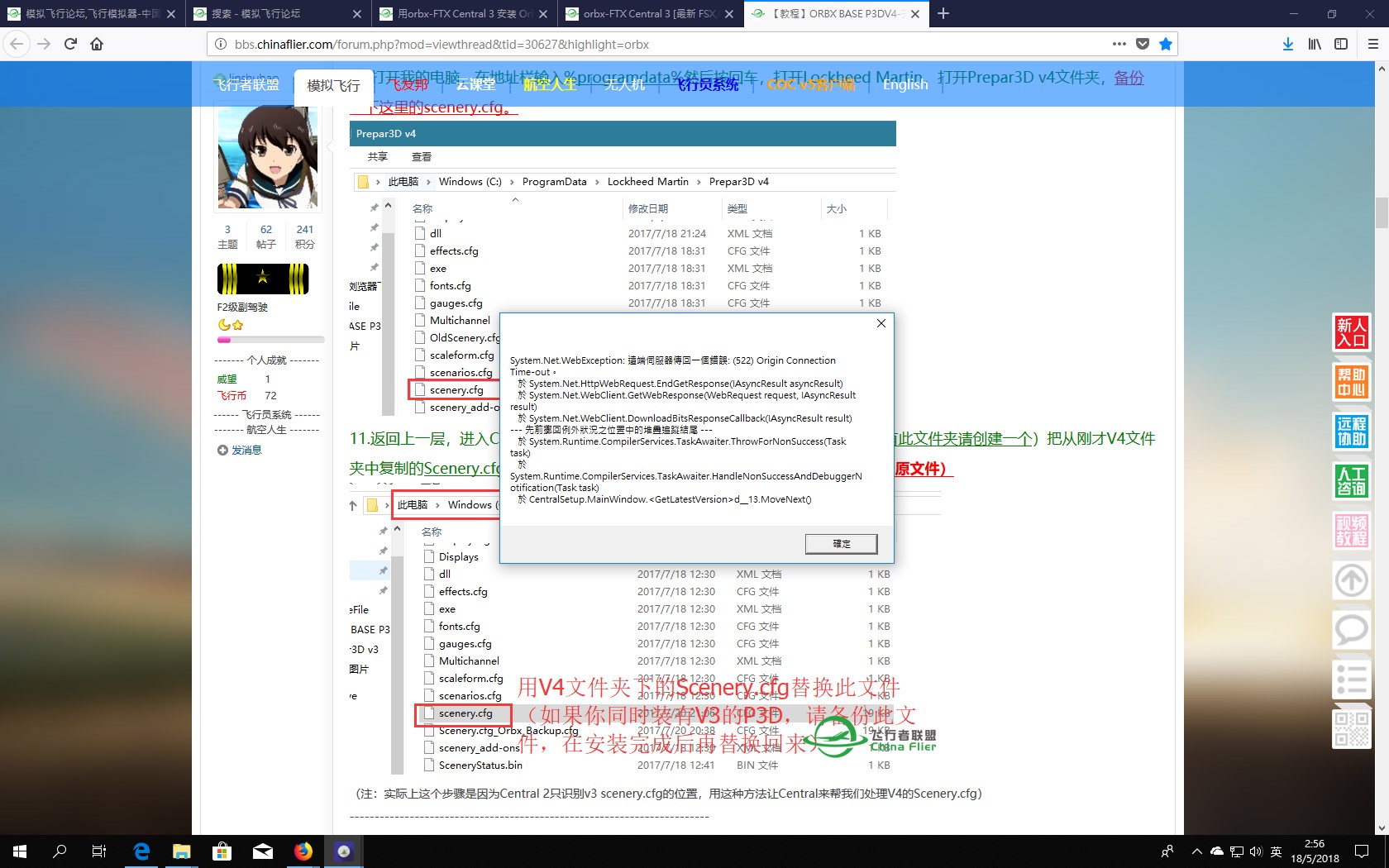Toggle the Firefox sidebar view

pyautogui.click(x=1341, y=44)
